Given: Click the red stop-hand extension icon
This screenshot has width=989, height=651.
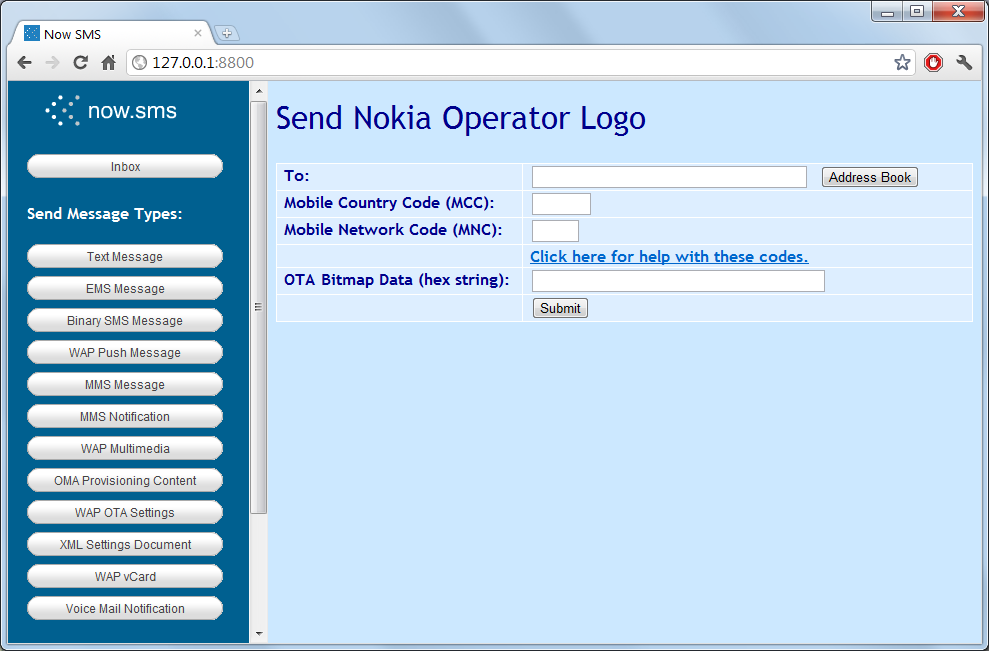Looking at the screenshot, I should pyautogui.click(x=933, y=62).
